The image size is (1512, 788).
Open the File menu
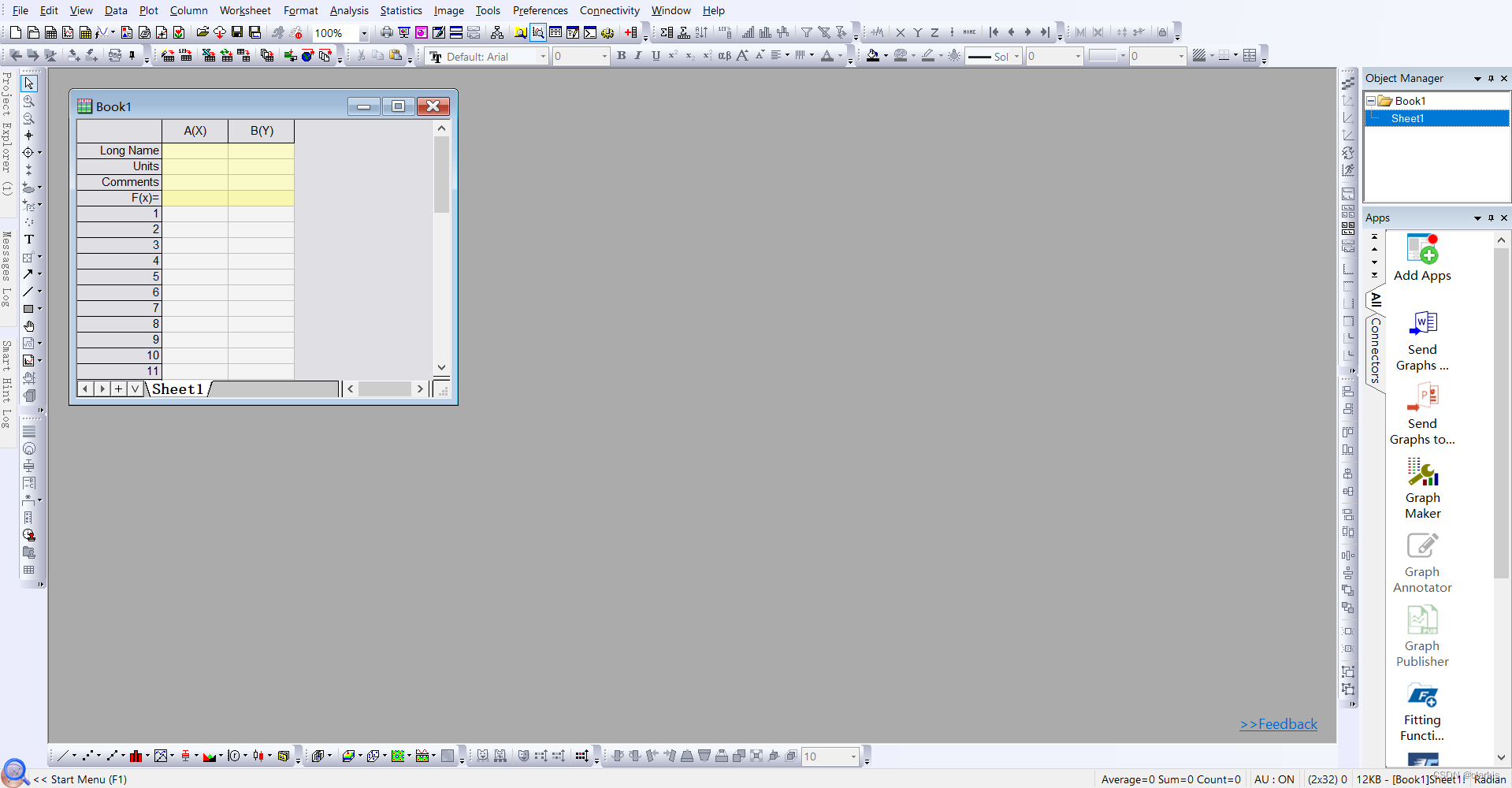20,10
